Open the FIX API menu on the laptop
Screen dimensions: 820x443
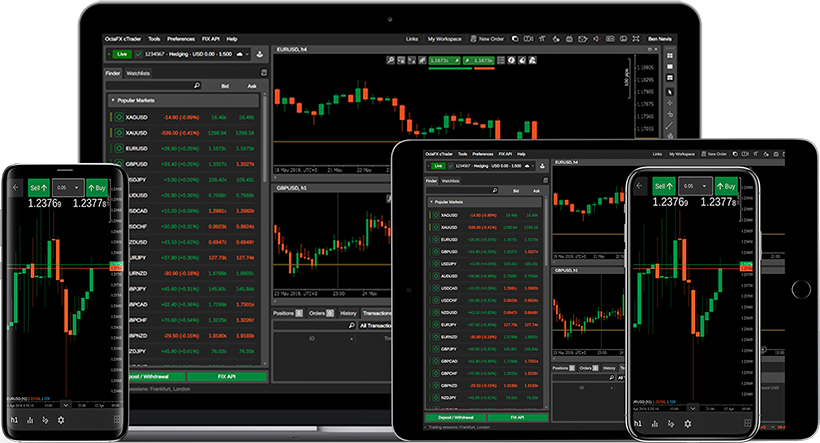(211, 39)
